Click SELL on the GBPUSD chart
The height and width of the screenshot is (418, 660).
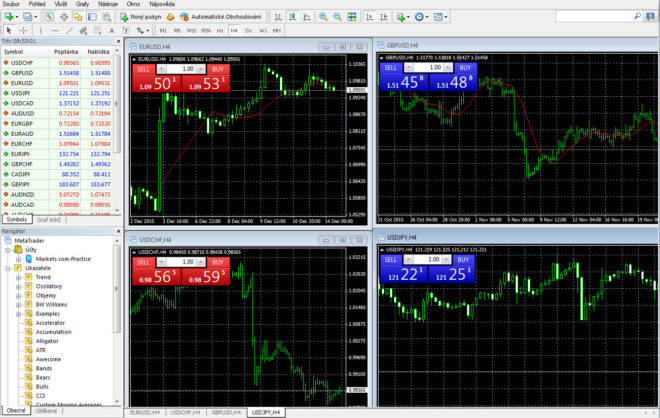pyautogui.click(x=391, y=67)
